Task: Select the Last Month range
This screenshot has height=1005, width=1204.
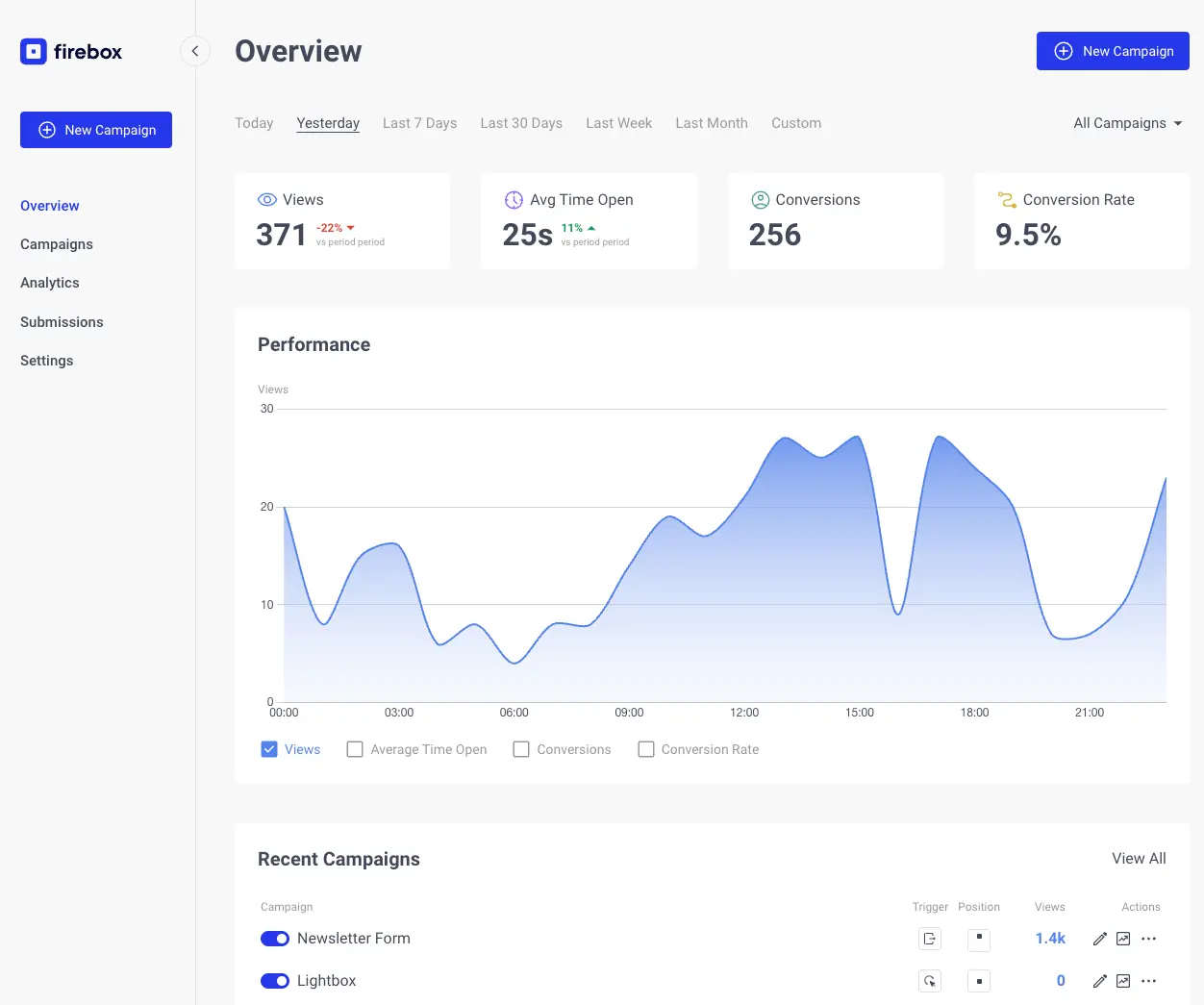Action: click(x=712, y=123)
